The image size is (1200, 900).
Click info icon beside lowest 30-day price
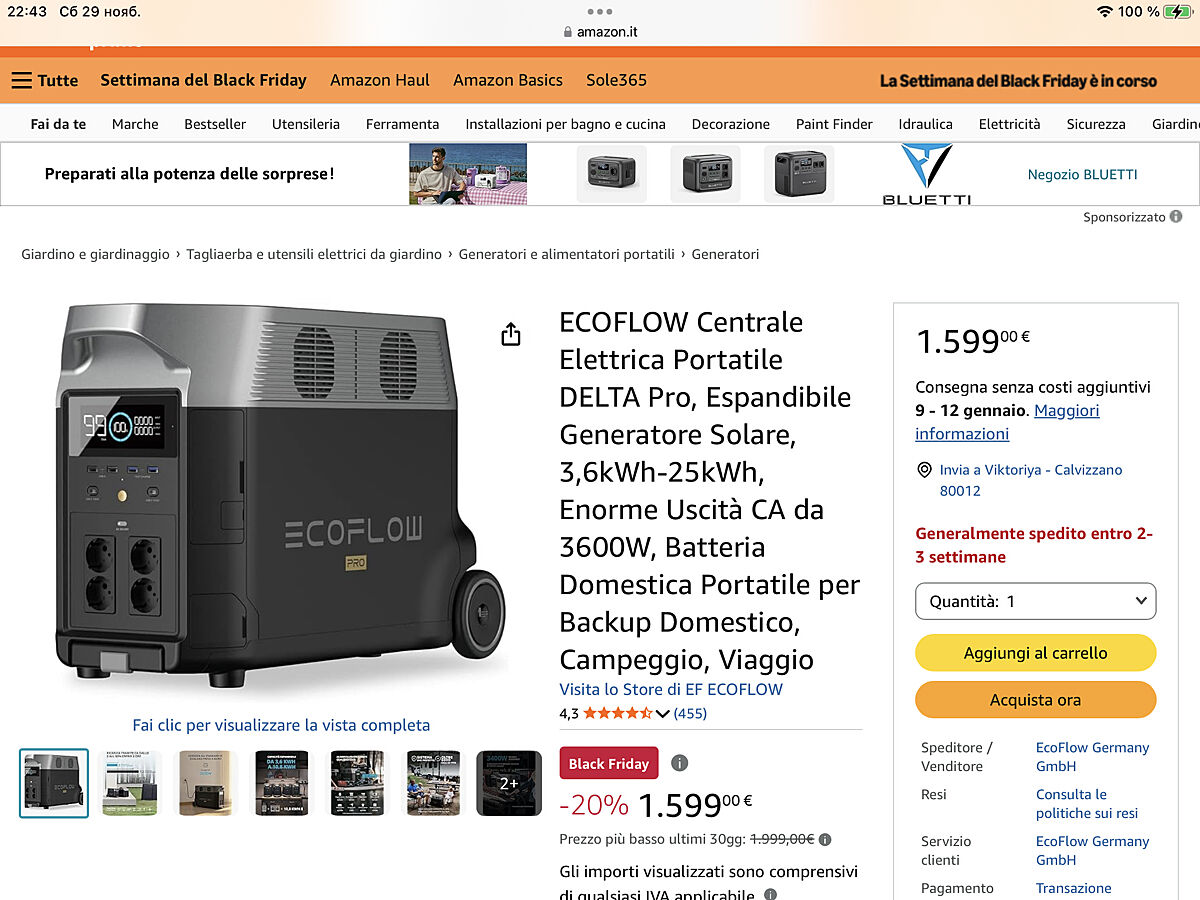825,840
